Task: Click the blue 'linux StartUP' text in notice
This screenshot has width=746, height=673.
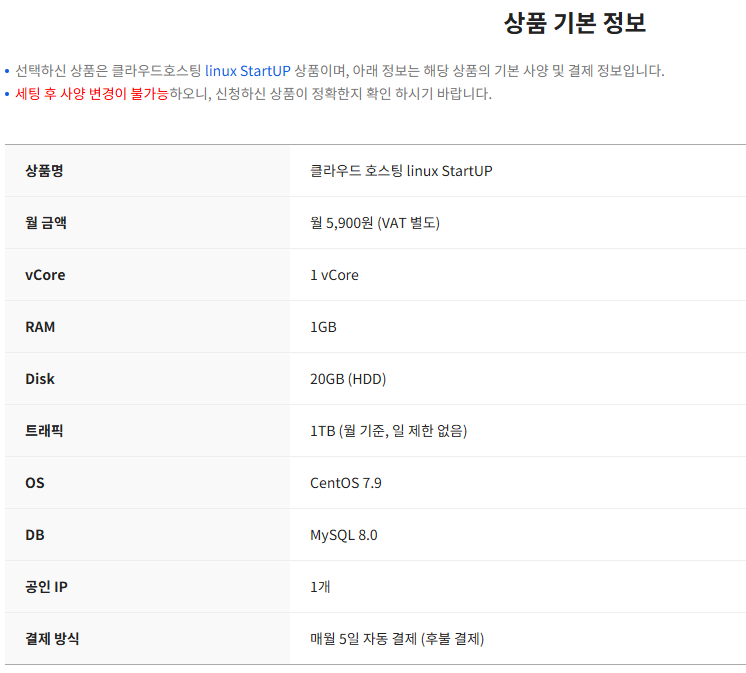Action: pos(247,71)
